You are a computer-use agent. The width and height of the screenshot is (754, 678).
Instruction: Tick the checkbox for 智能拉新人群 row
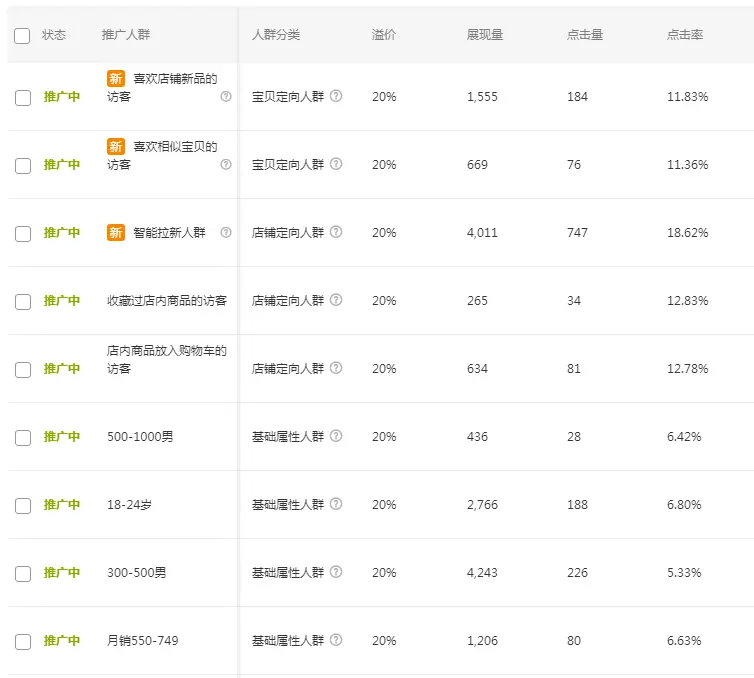(x=23, y=233)
